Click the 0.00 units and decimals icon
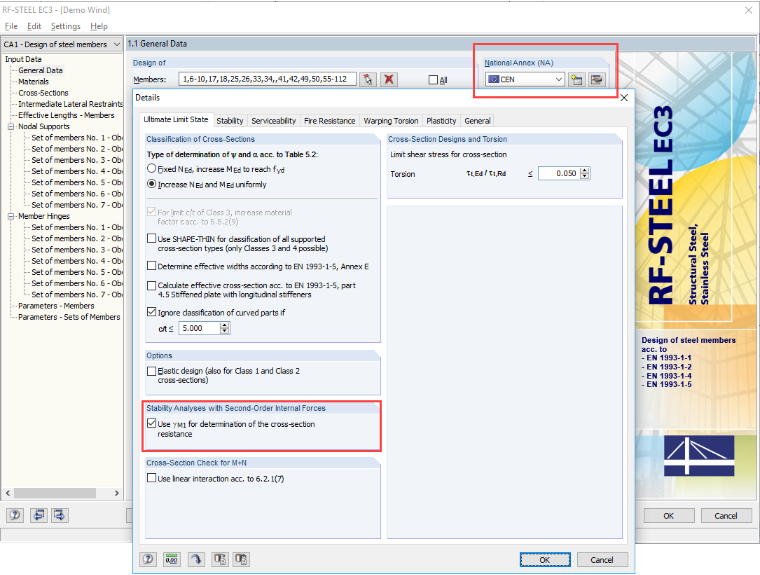760x575 pixels. [x=172, y=559]
